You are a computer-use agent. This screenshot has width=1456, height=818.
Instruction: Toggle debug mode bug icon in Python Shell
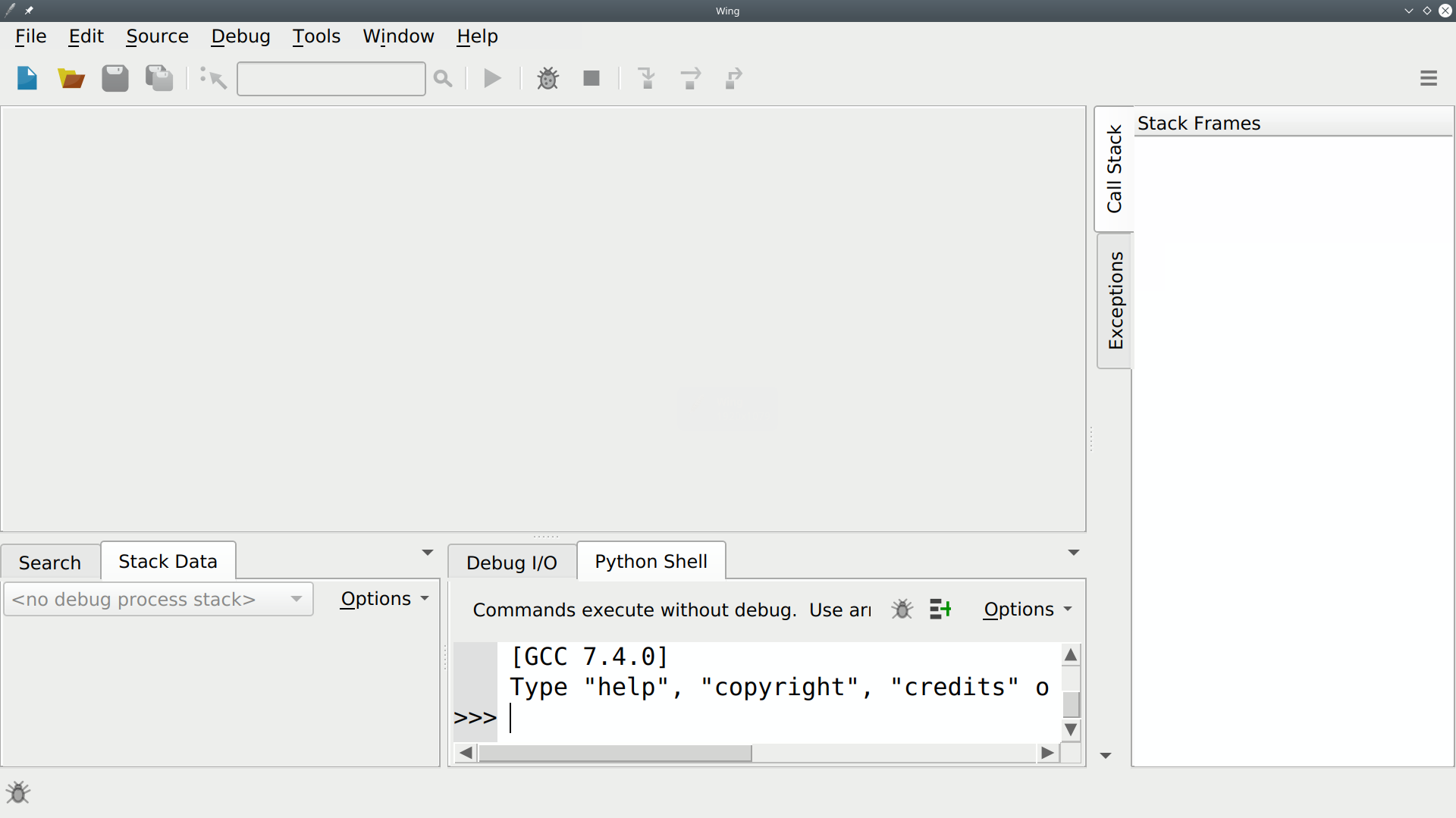click(902, 609)
